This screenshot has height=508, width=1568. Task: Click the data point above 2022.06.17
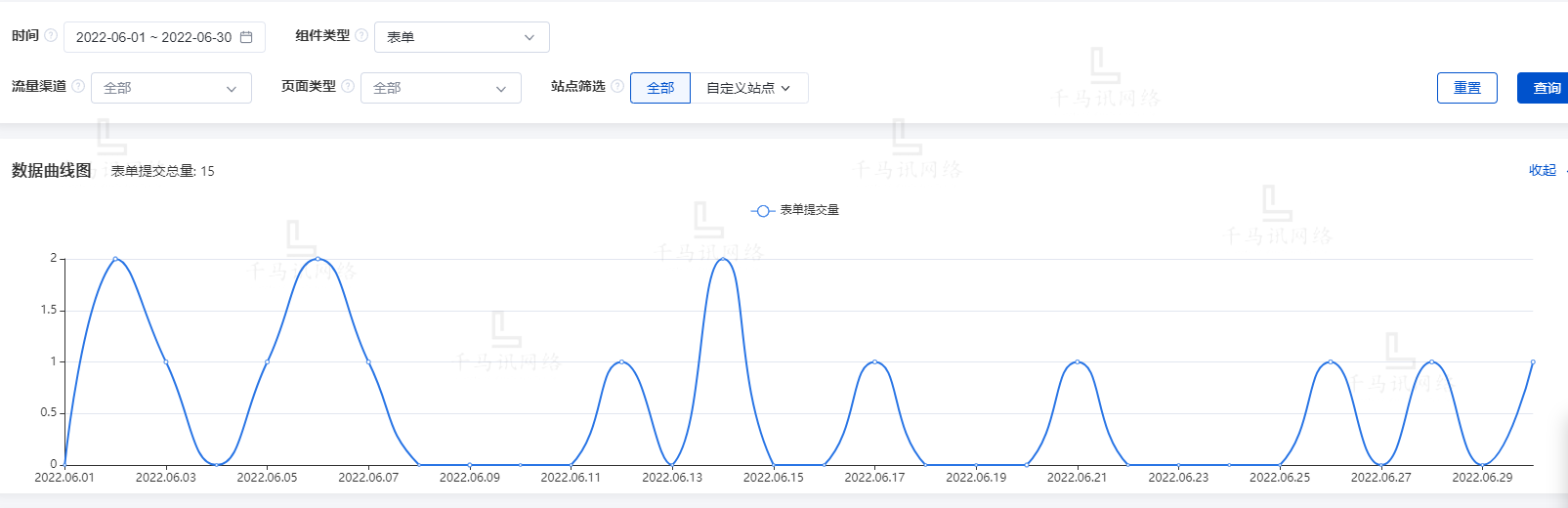874,362
